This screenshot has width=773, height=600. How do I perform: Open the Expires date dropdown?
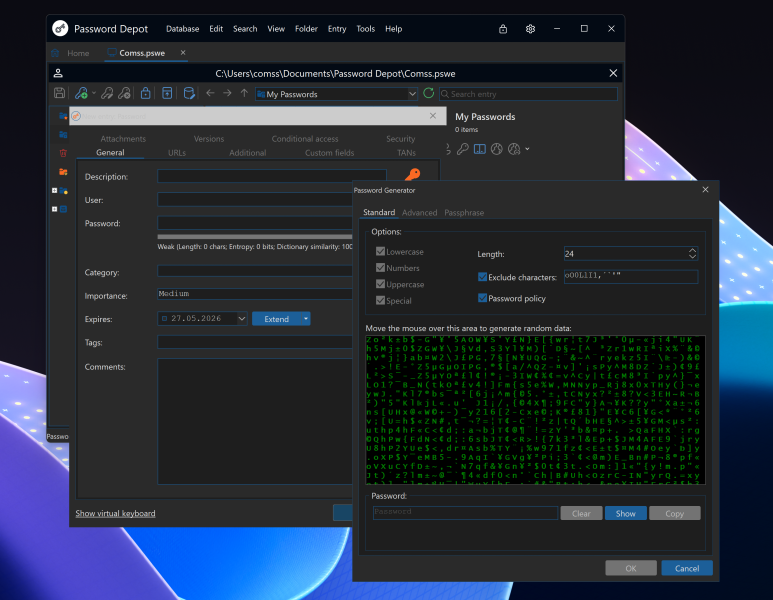(242, 318)
